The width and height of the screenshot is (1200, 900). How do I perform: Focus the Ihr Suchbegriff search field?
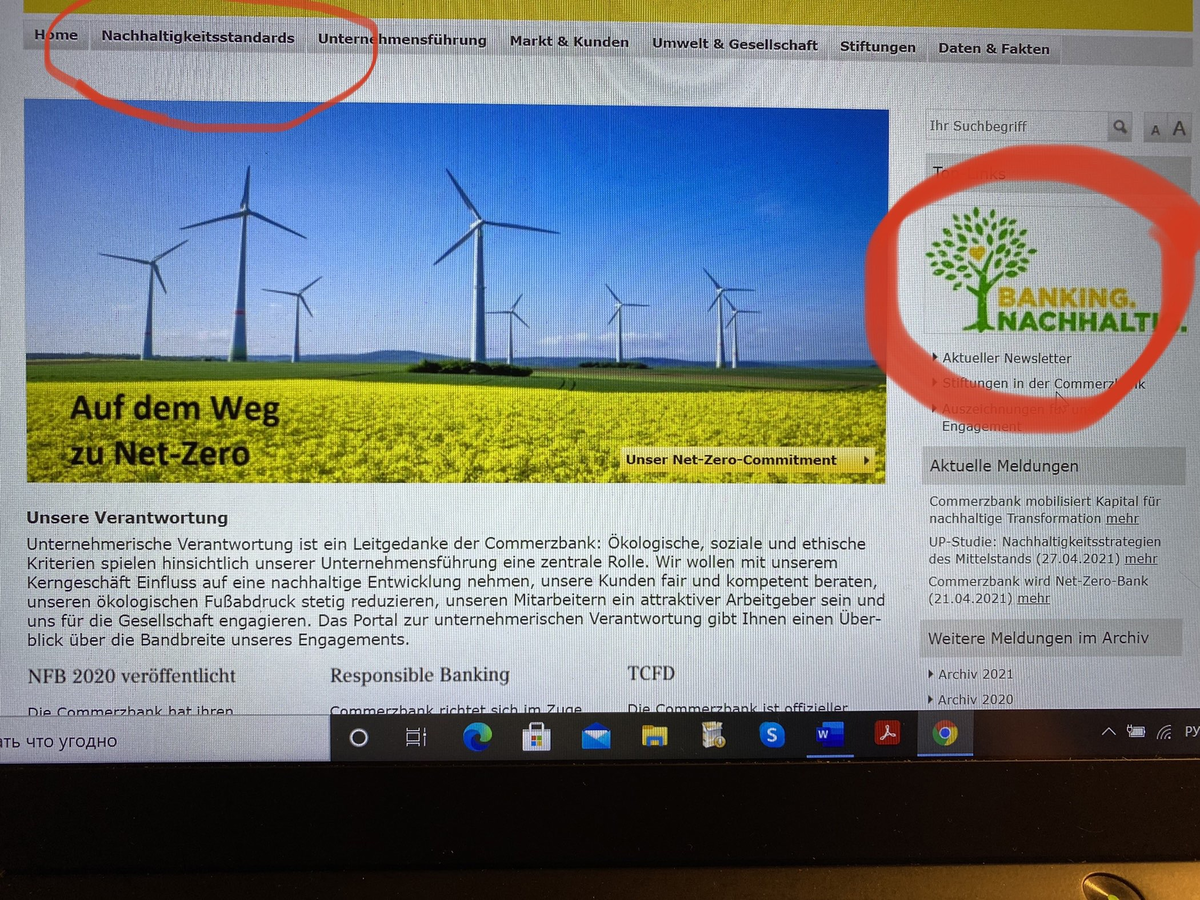[1017, 126]
